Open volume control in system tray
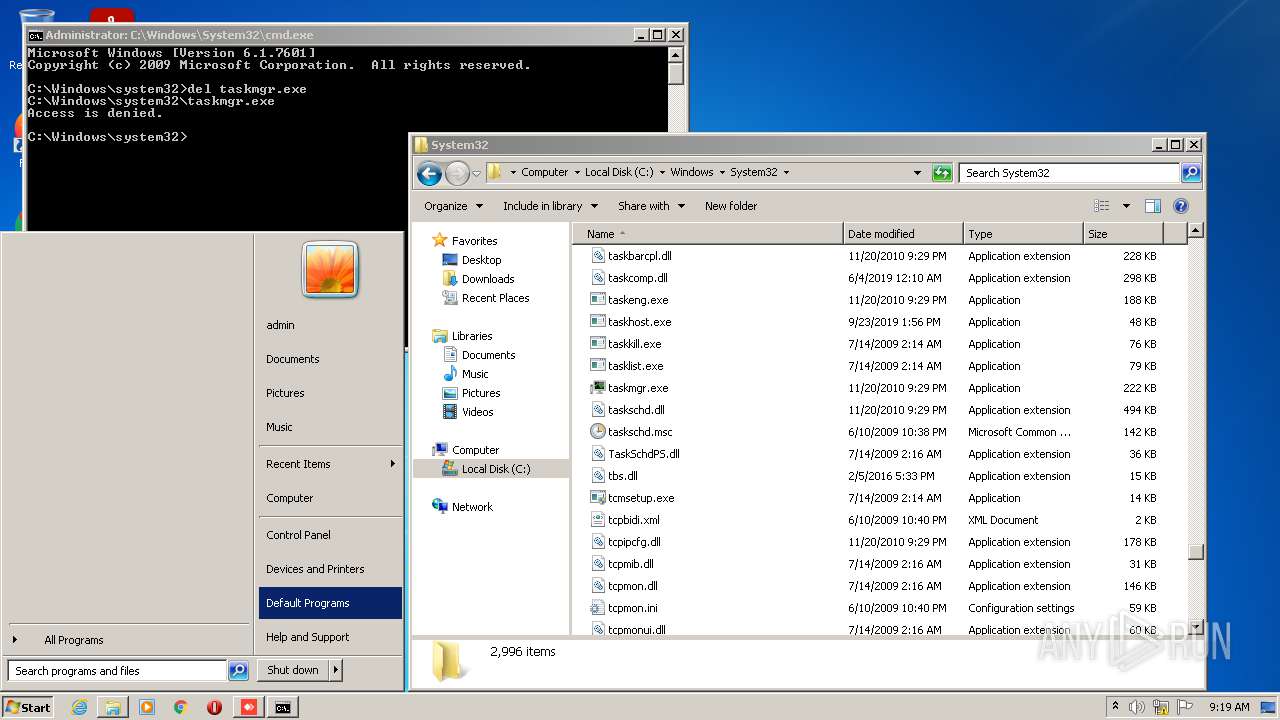This screenshot has height=720, width=1280. point(1137,707)
